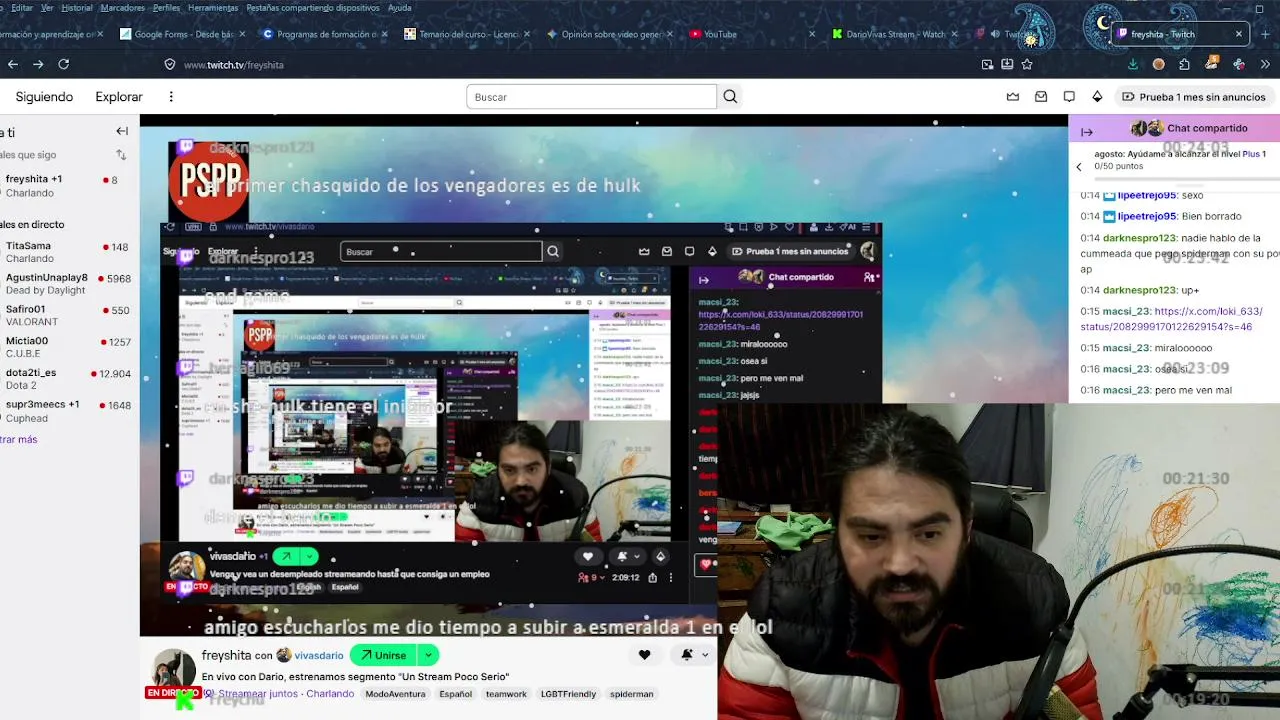Click the spiderman tag

631,694
